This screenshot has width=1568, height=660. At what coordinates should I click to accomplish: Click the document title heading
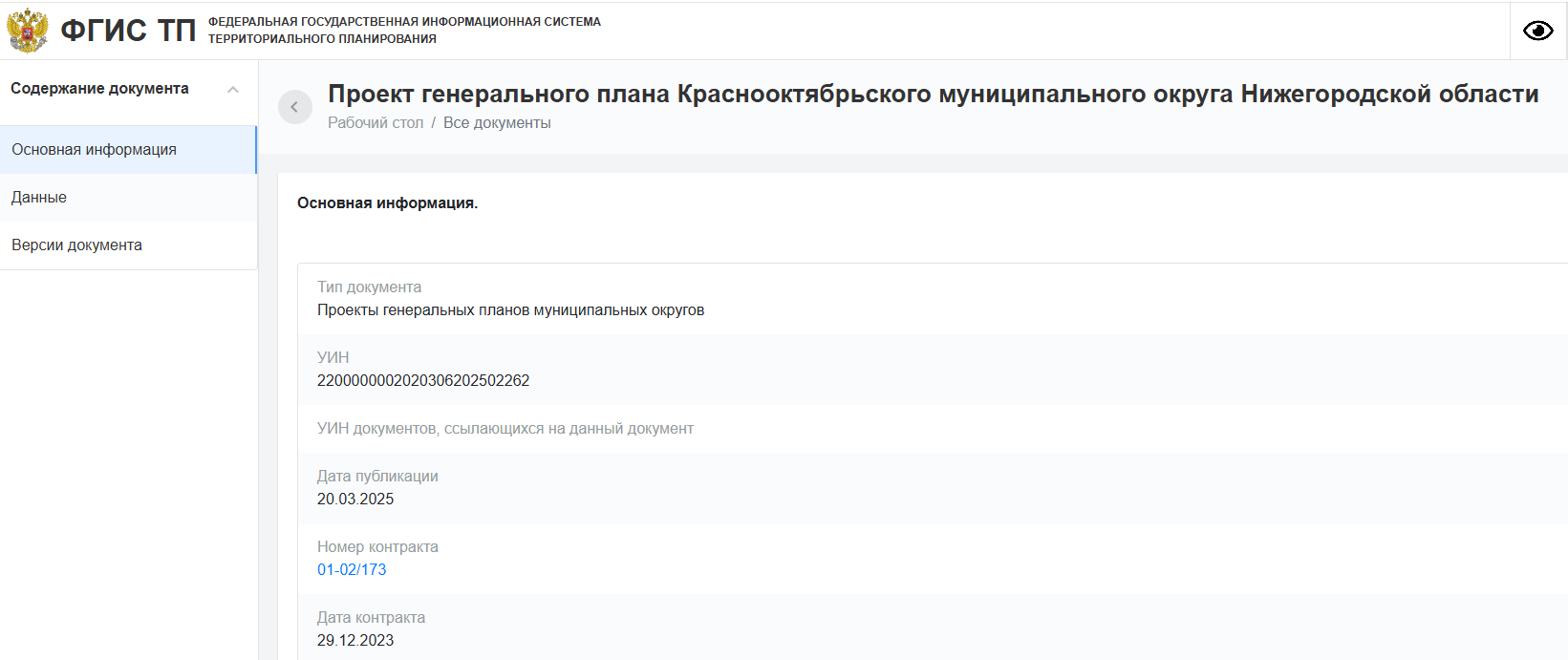pos(933,94)
